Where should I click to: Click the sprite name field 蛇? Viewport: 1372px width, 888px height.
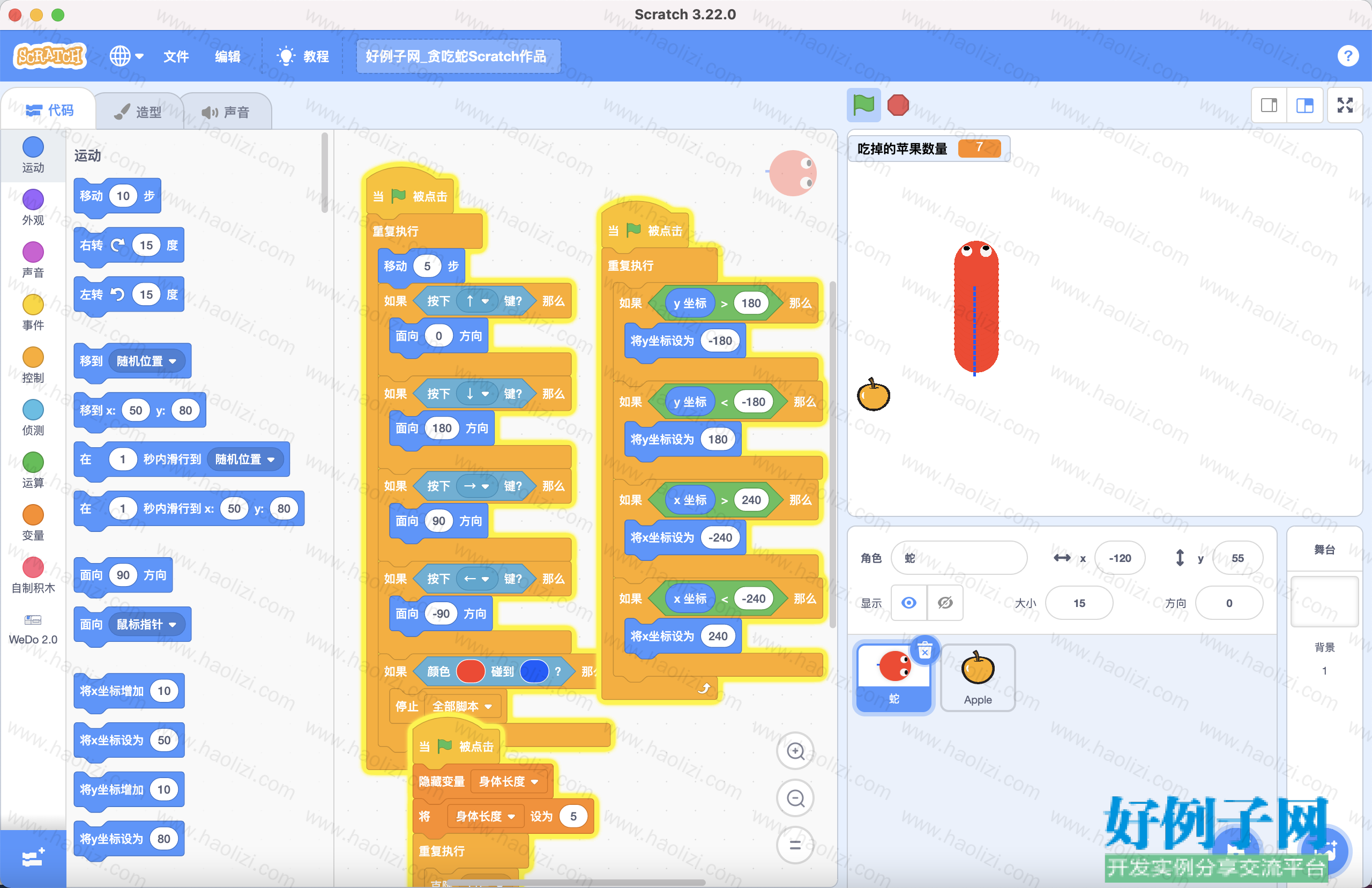click(x=959, y=558)
